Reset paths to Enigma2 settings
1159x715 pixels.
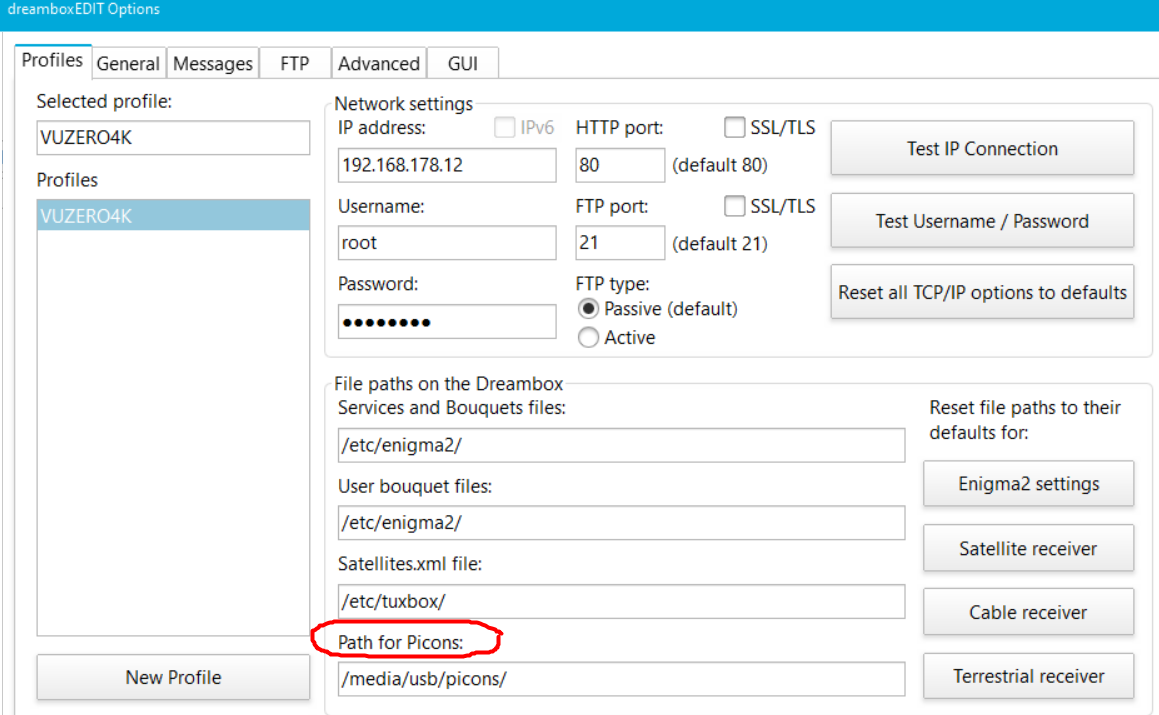[1028, 484]
